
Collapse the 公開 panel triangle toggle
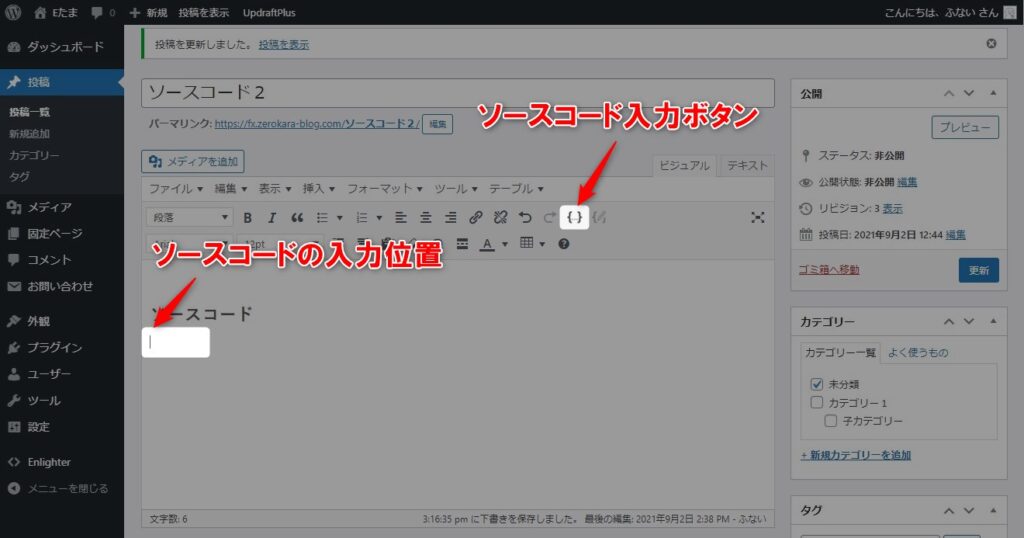[x=993, y=93]
